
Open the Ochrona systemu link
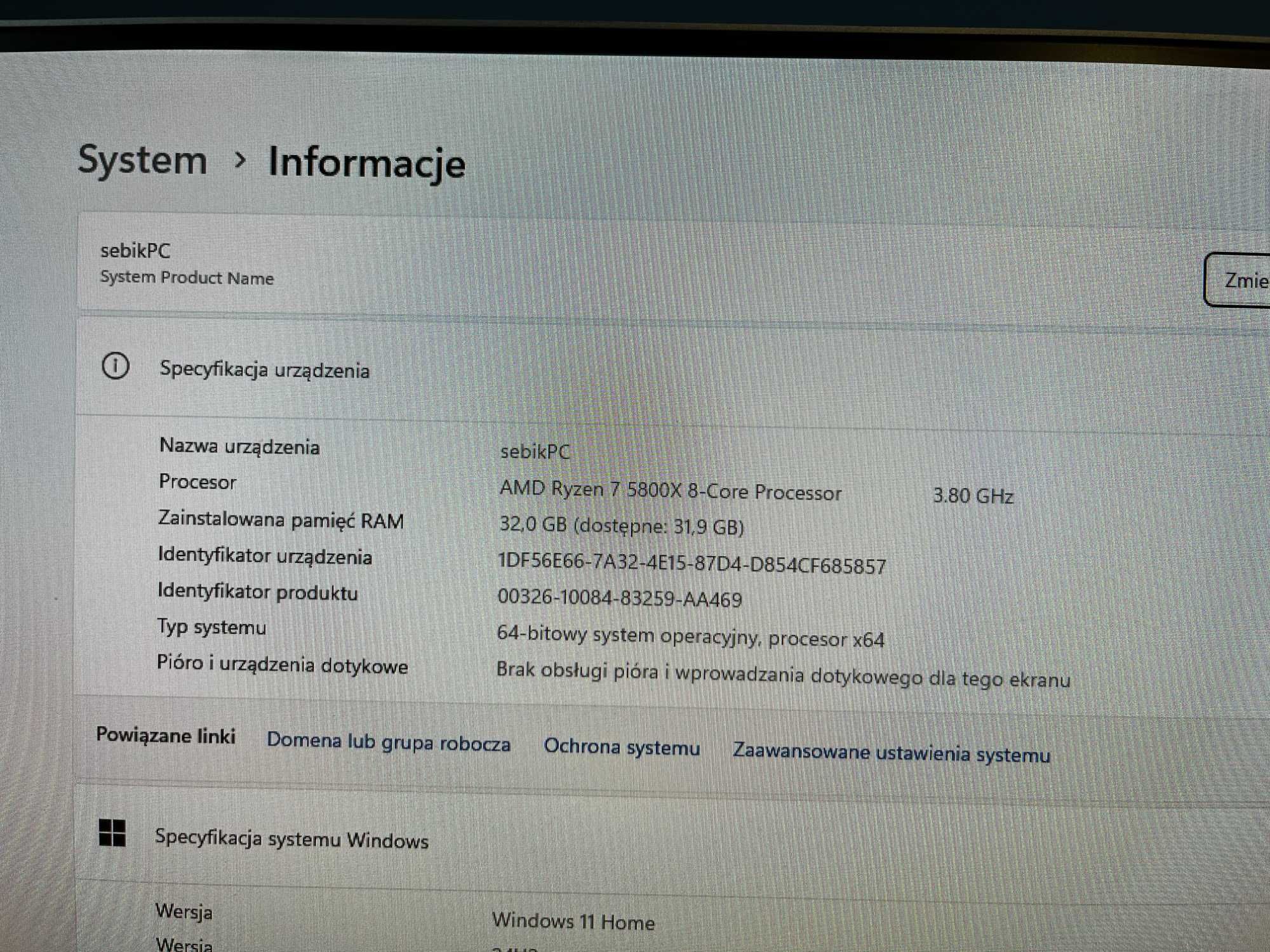(622, 747)
